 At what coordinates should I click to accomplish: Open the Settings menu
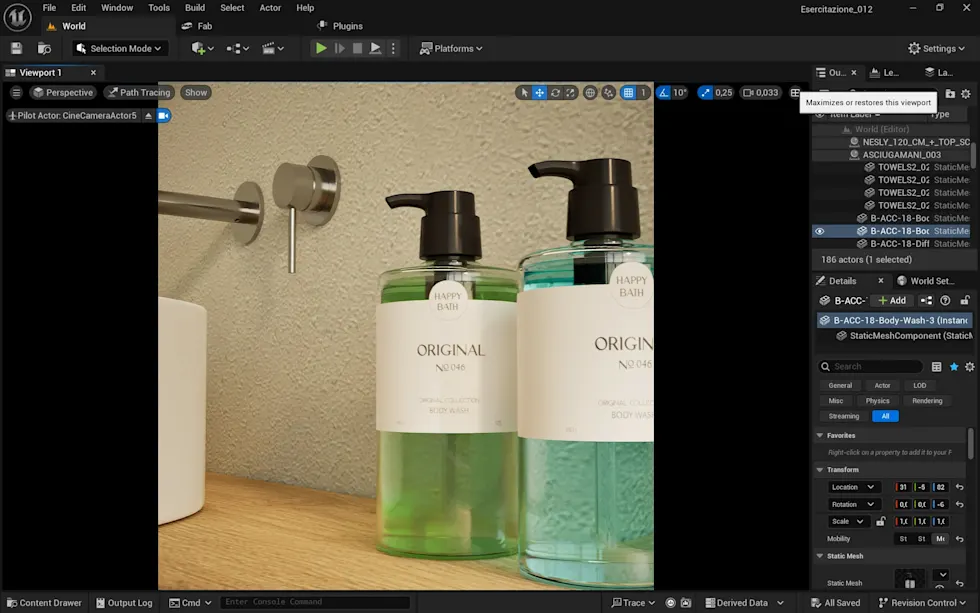click(x=936, y=48)
